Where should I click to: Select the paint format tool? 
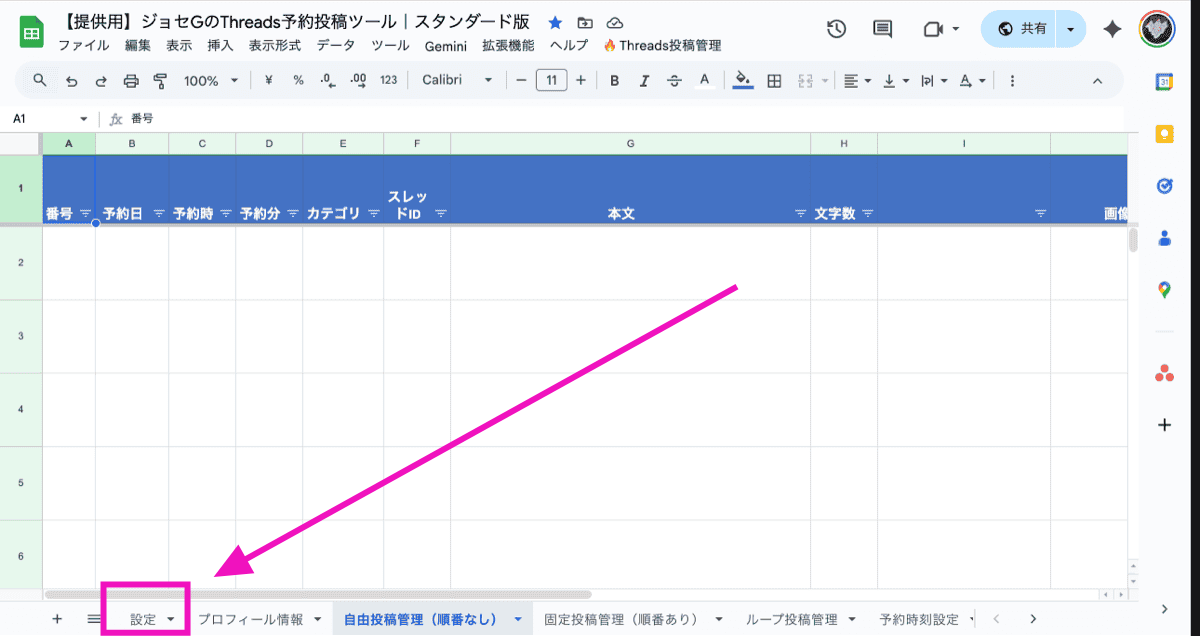pos(161,80)
